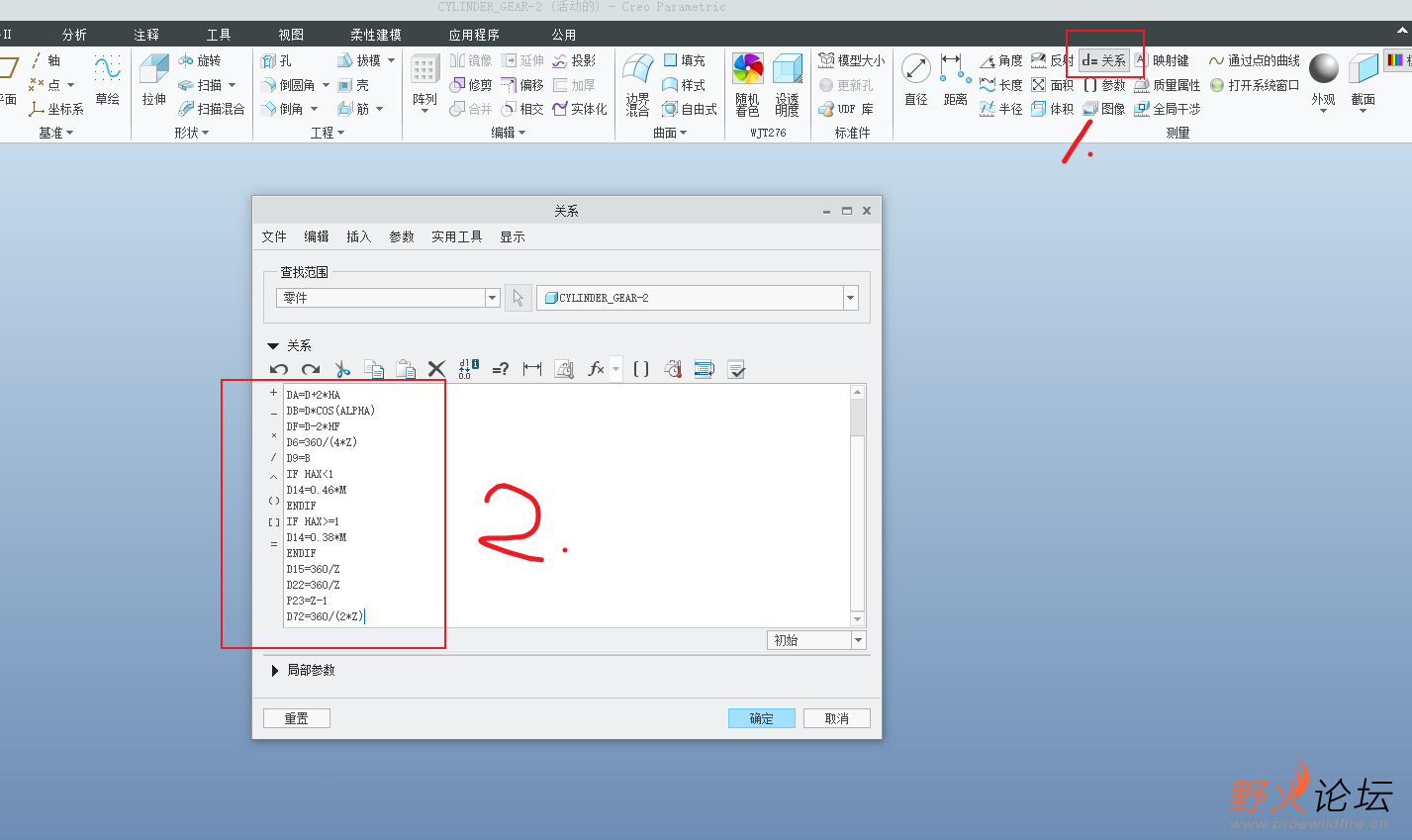1412x840 pixels.
Task: Click the relations editor vertical scrollbar
Action: coord(858,506)
